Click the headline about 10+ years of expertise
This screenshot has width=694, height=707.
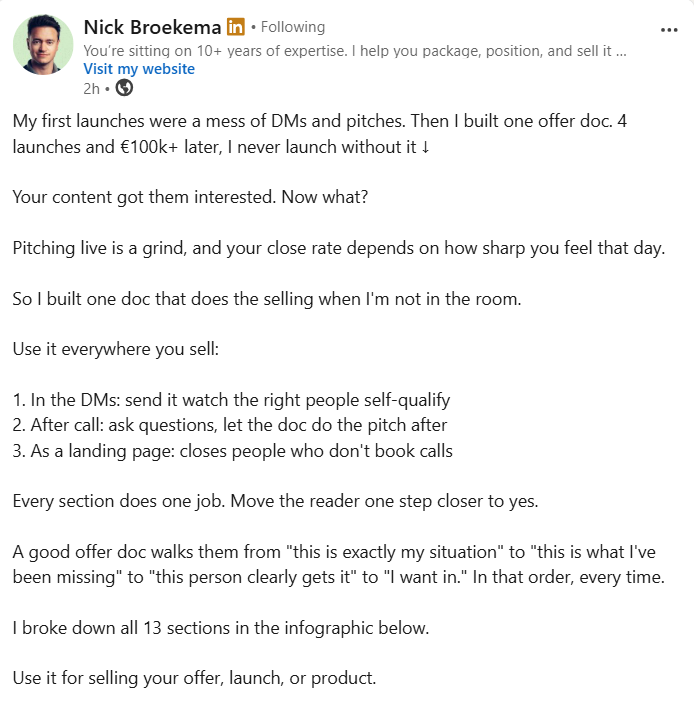tap(354, 51)
